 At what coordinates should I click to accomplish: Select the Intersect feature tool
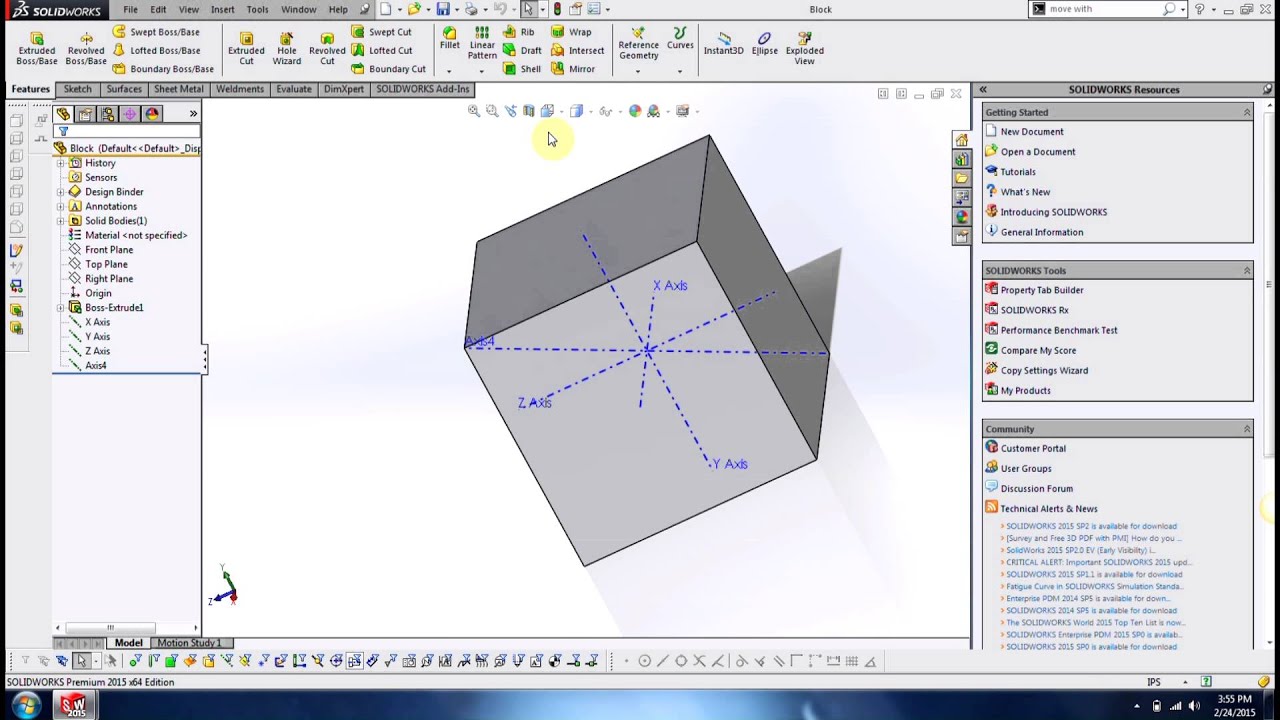(x=577, y=50)
